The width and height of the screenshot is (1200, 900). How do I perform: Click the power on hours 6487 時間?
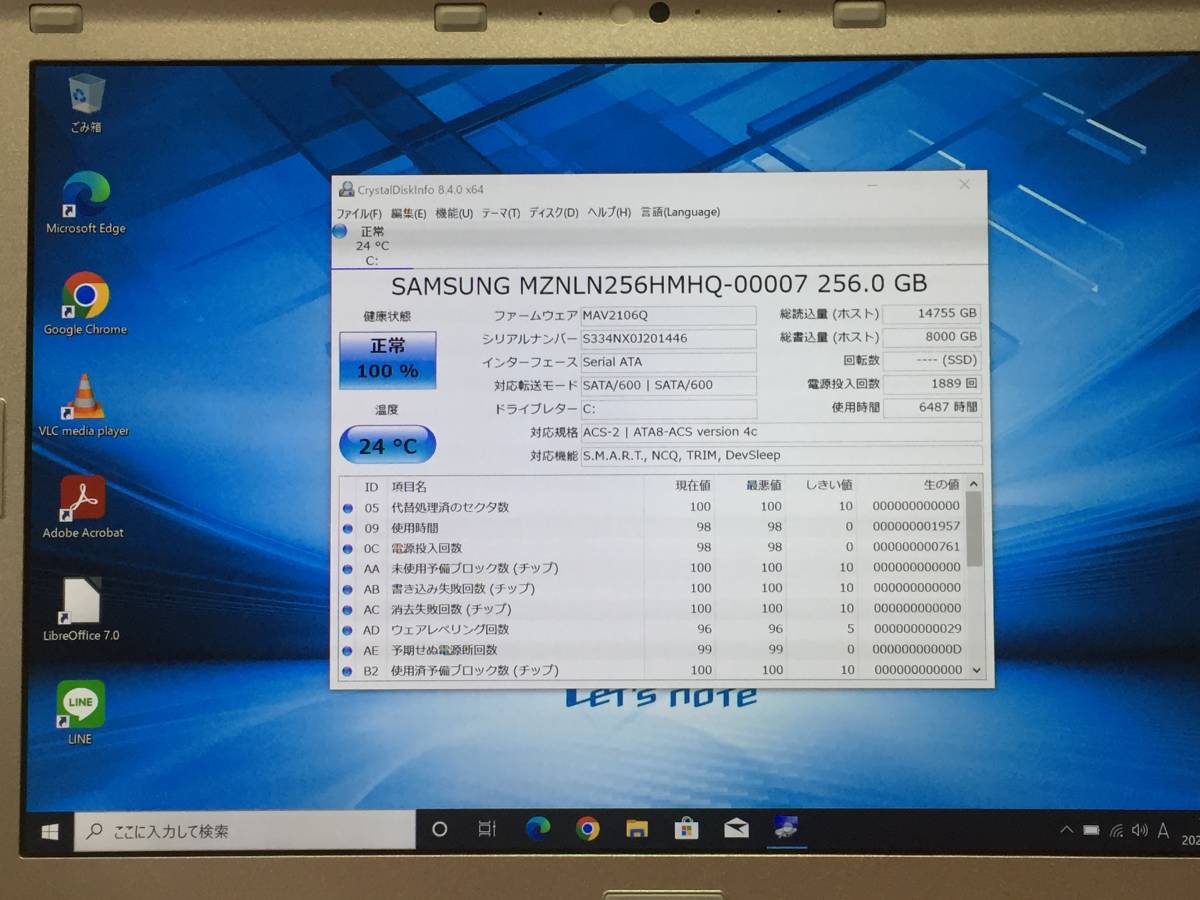[932, 407]
